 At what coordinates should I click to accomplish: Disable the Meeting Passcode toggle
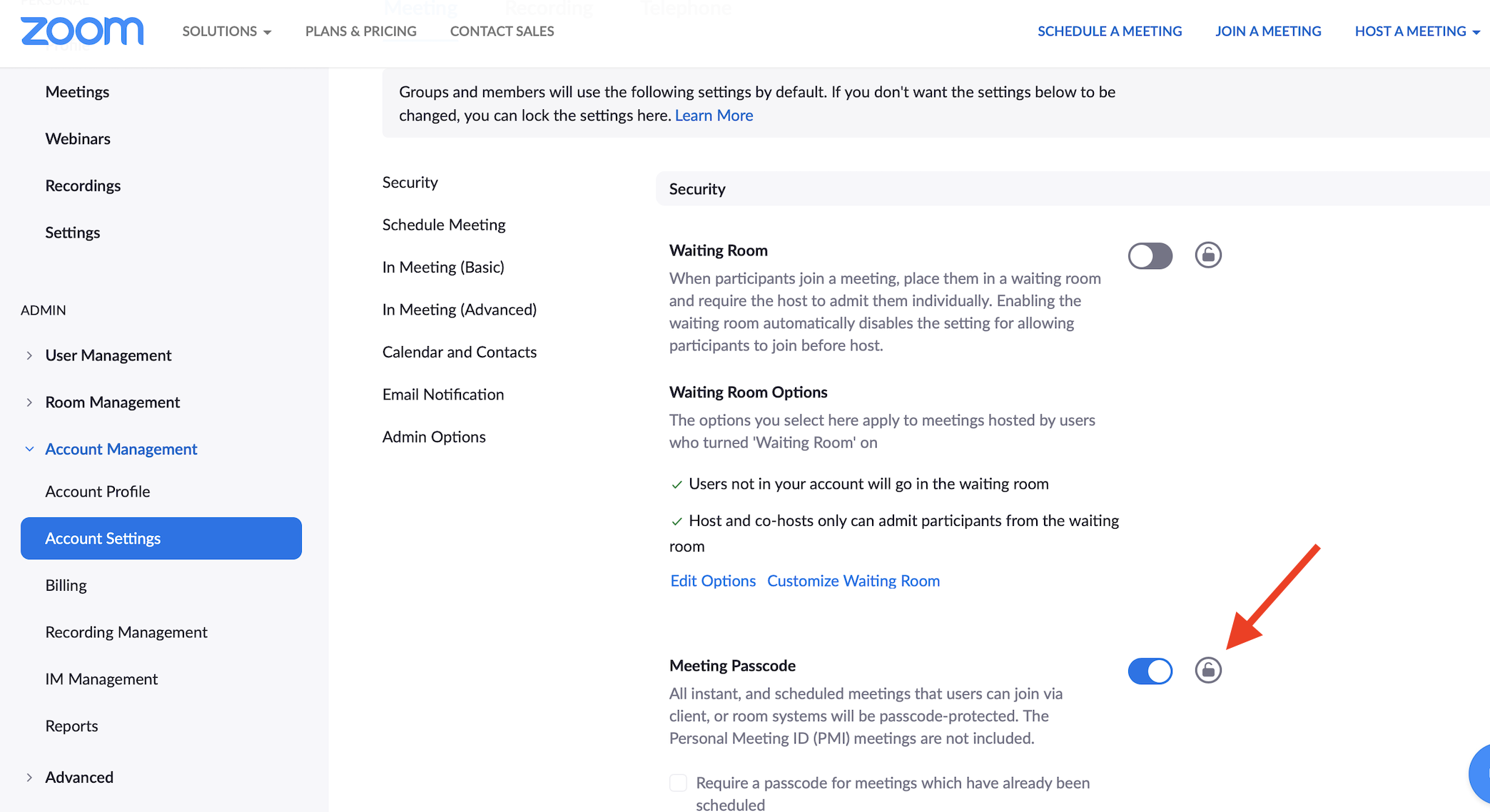1150,671
